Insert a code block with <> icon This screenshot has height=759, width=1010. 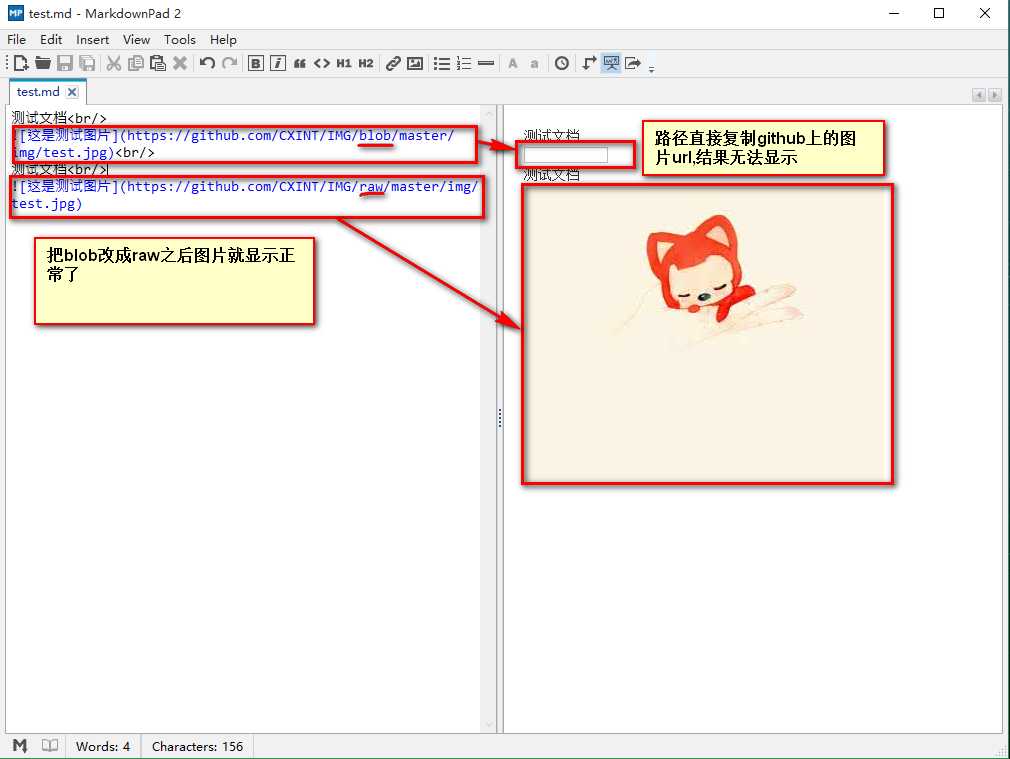[321, 63]
